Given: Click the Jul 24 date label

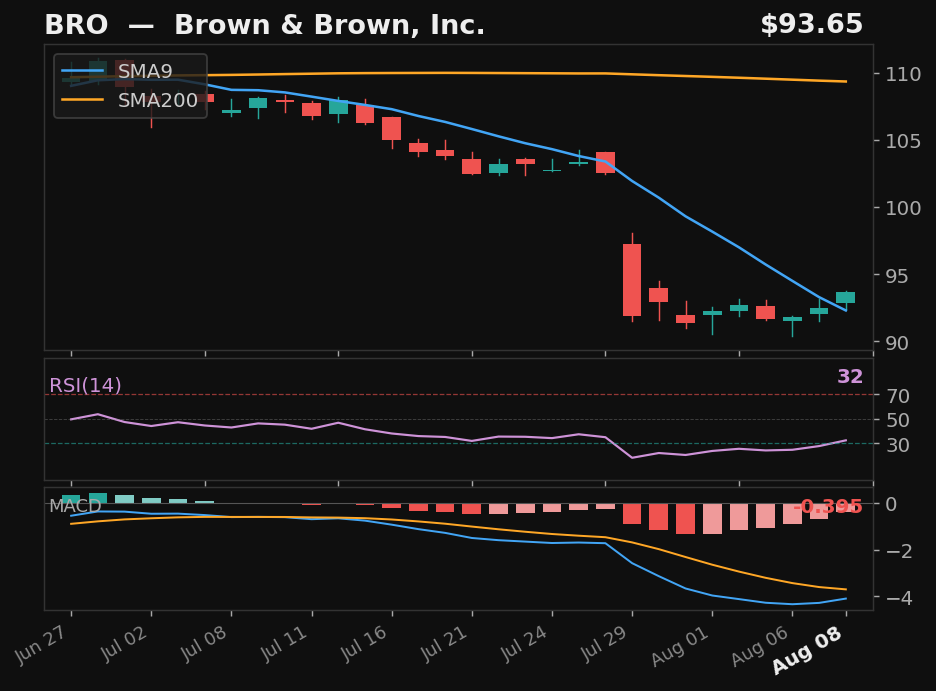Looking at the screenshot, I should (x=524, y=643).
